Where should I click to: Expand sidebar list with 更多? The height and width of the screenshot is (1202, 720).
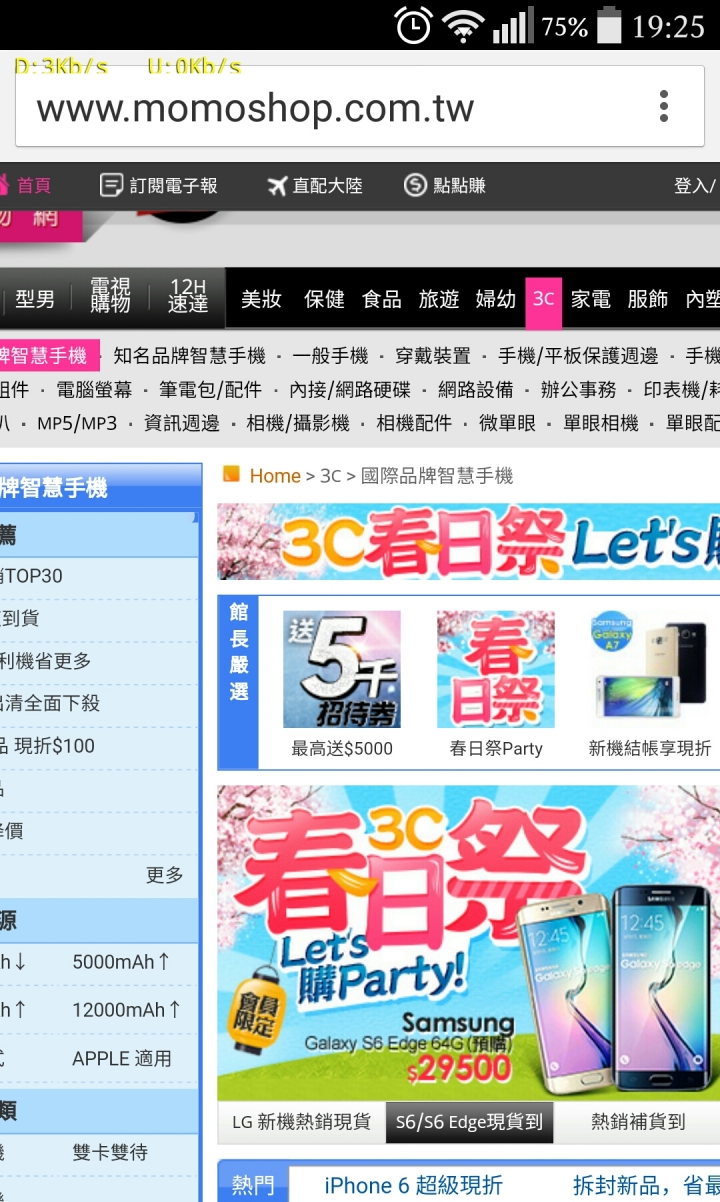165,875
